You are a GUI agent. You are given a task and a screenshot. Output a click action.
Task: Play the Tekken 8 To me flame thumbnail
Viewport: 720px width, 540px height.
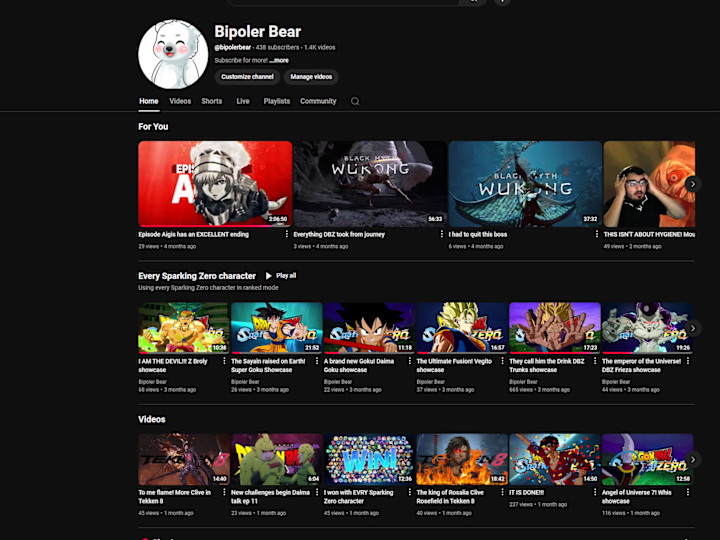point(184,460)
